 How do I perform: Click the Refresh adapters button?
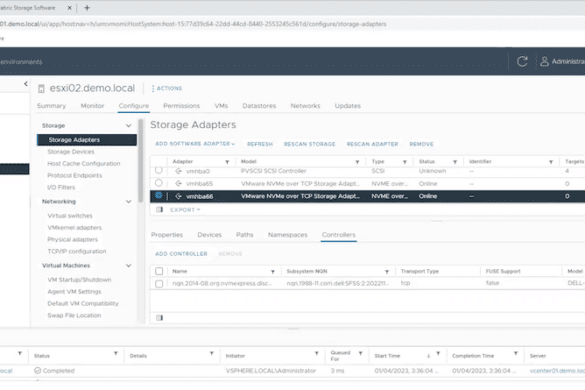(x=260, y=144)
